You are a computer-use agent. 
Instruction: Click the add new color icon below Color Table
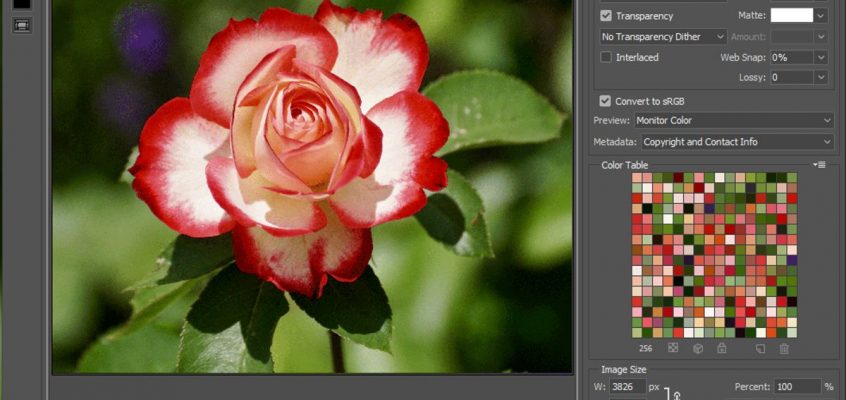point(760,348)
